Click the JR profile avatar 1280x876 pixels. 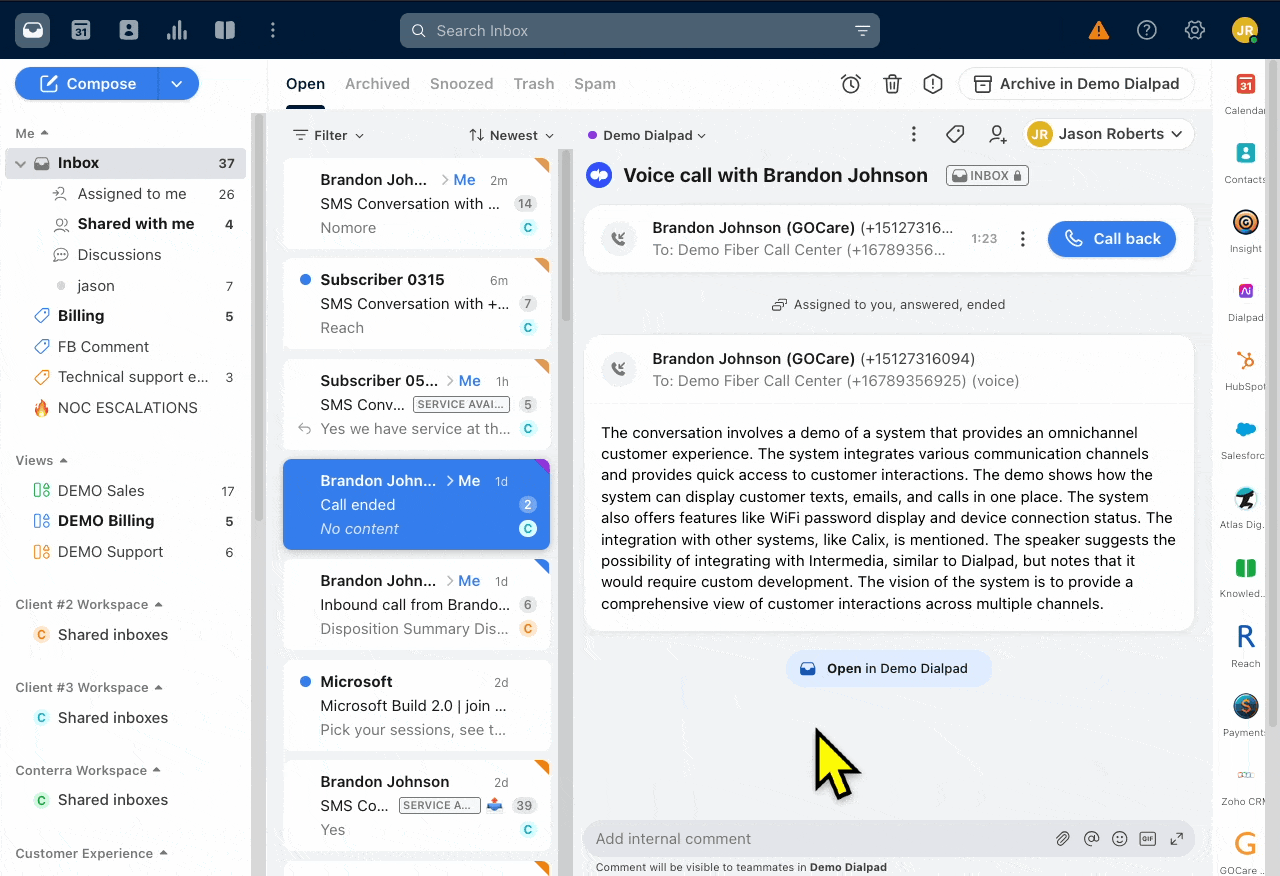[1245, 30]
